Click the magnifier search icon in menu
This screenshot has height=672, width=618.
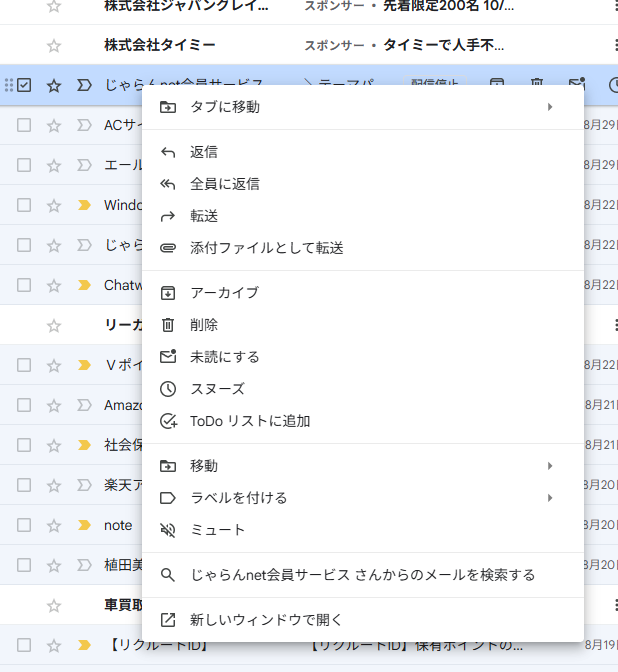click(x=168, y=575)
